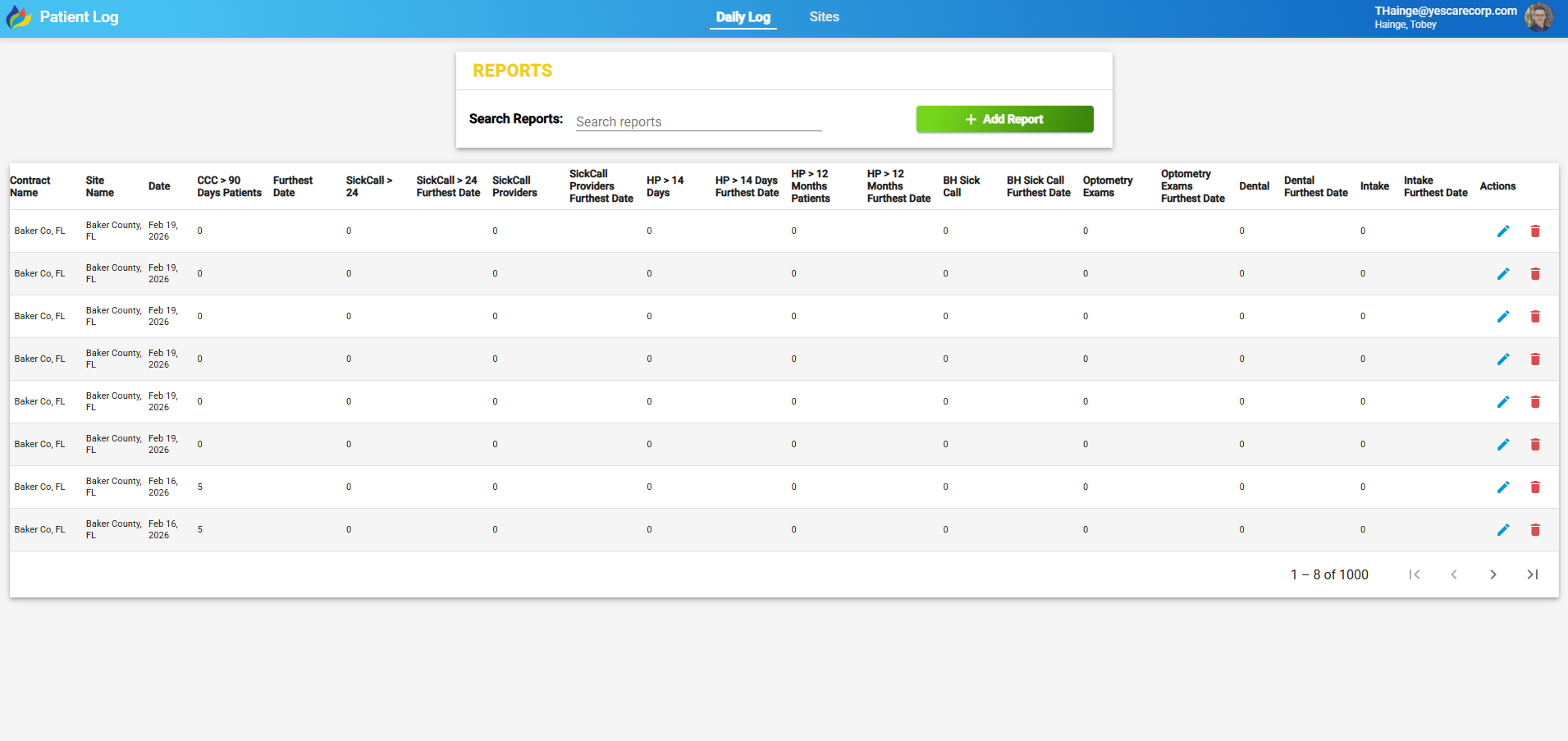This screenshot has width=1568, height=741.
Task: Click the Intake Furthest Date header
Action: (1436, 186)
